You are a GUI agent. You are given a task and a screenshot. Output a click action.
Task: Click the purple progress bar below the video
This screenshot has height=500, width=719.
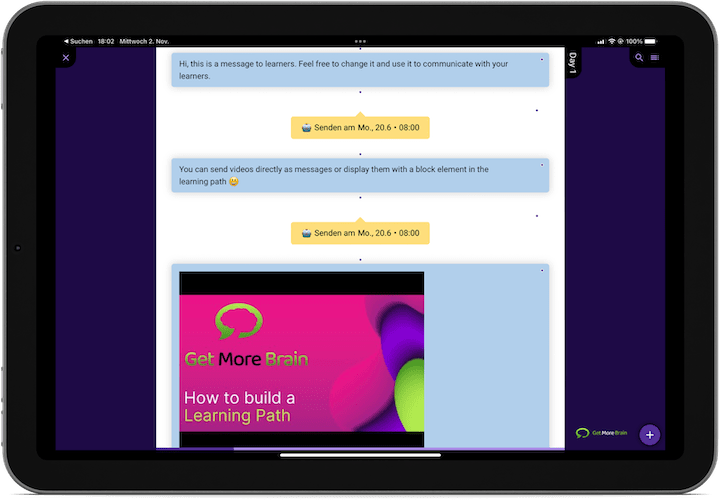click(360, 449)
